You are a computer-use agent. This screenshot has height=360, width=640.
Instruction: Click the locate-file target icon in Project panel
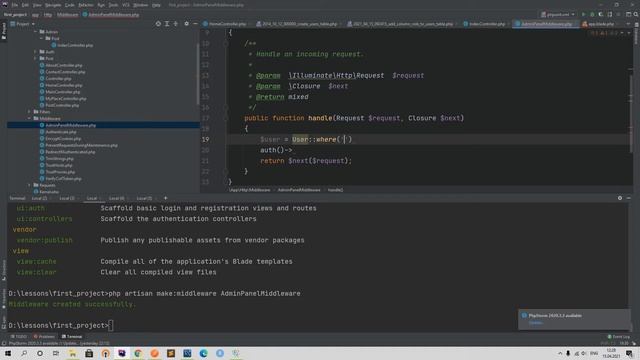tap(158, 24)
